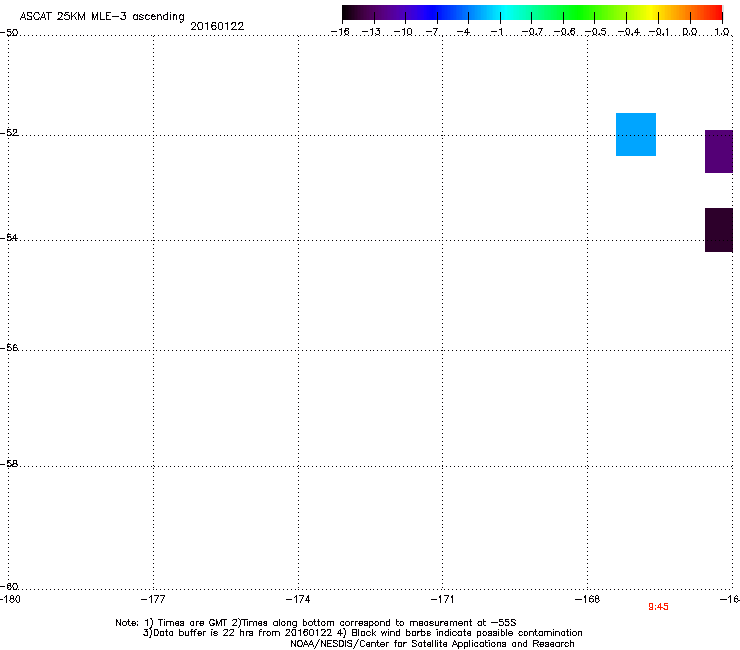Image resolution: width=740 pixels, height=650 pixels.
Task: Click the 1.0 color scale label
Action: coord(722,32)
